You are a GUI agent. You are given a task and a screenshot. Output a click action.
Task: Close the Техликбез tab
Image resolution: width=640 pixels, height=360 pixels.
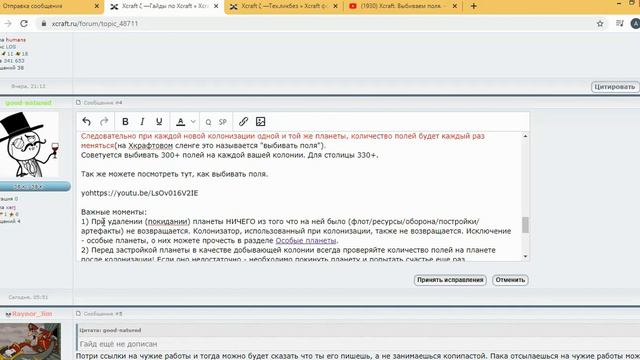335,6
